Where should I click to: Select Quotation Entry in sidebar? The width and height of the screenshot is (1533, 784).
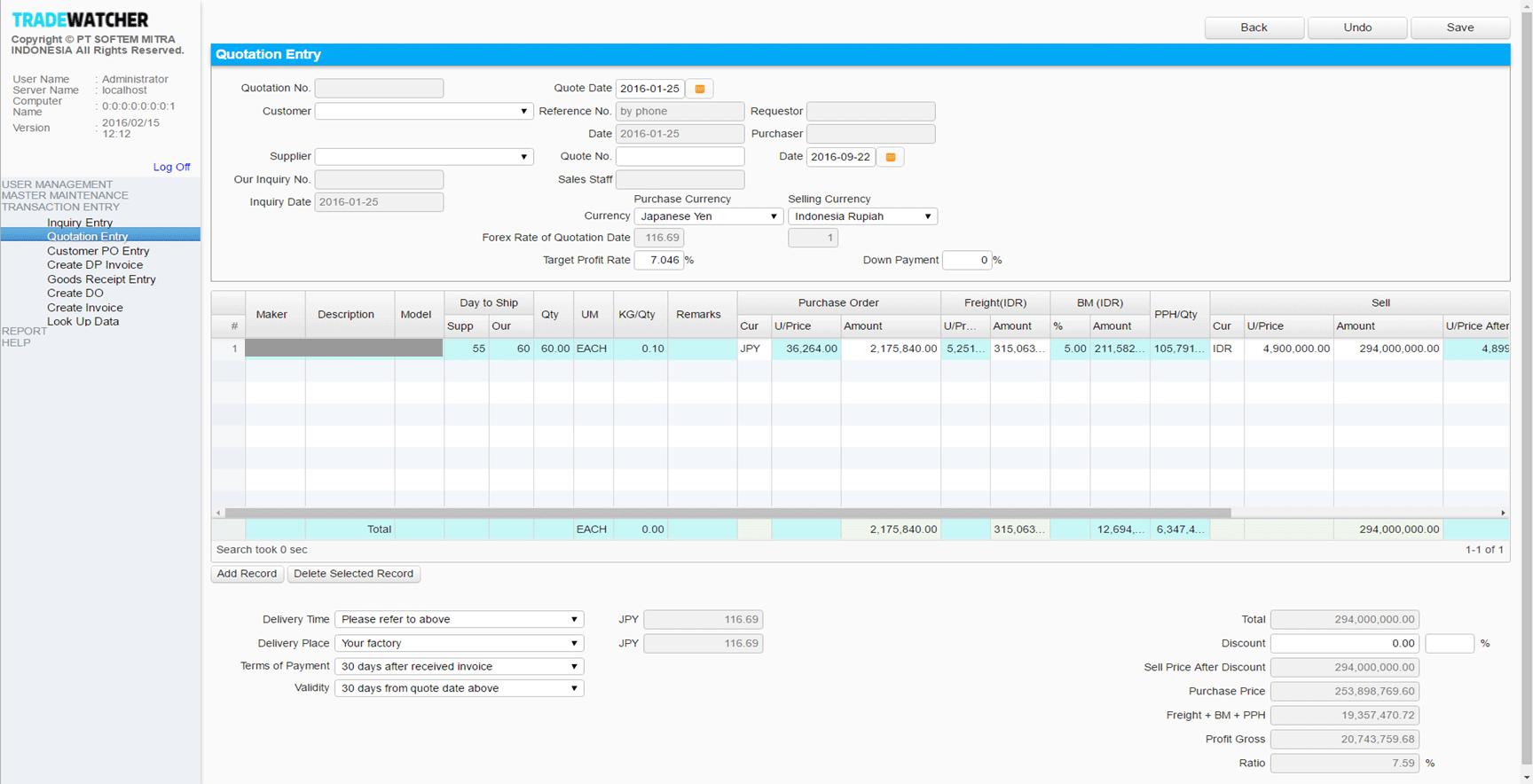click(x=100, y=237)
